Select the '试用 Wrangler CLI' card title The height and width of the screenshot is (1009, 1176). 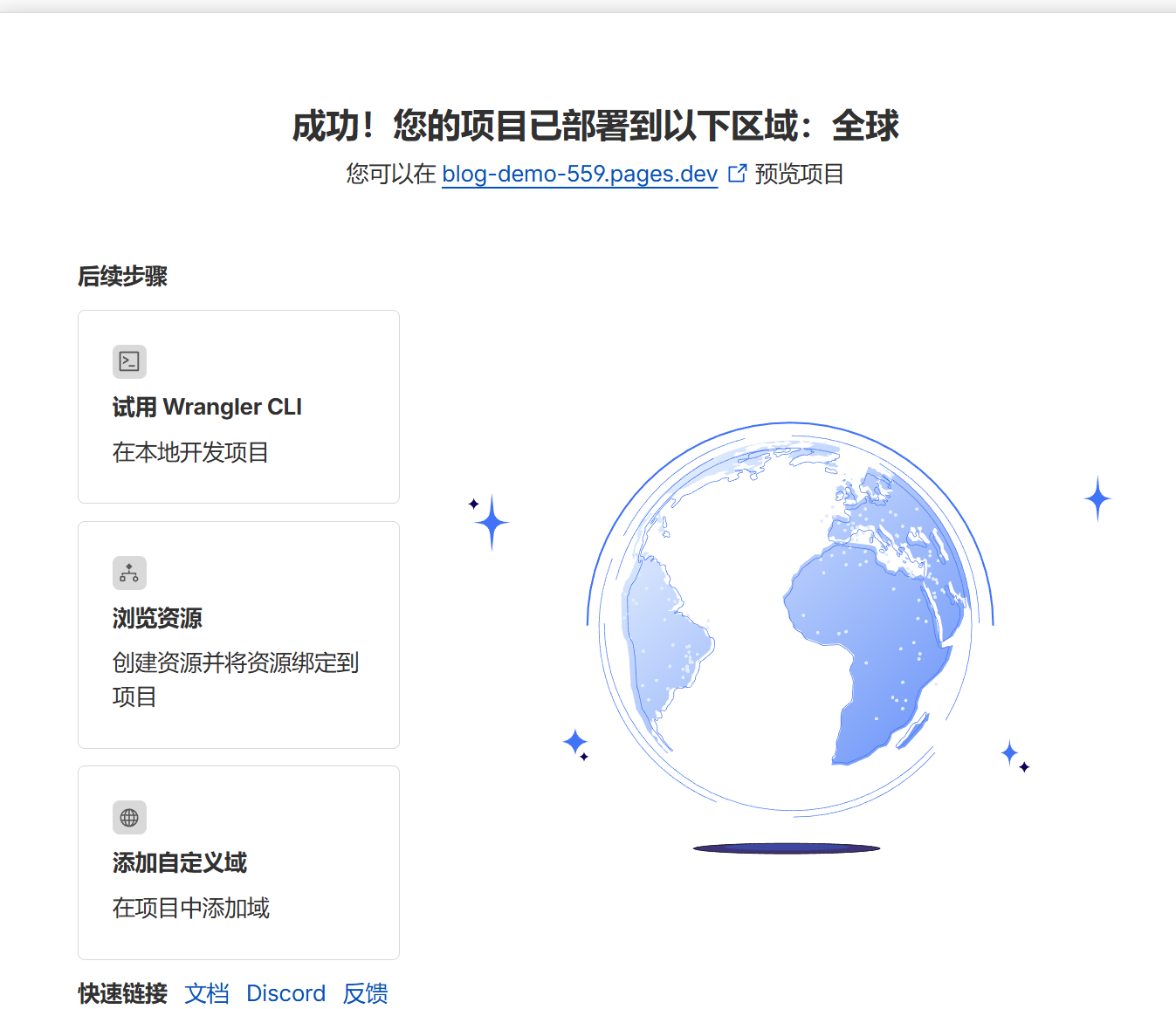(x=207, y=407)
